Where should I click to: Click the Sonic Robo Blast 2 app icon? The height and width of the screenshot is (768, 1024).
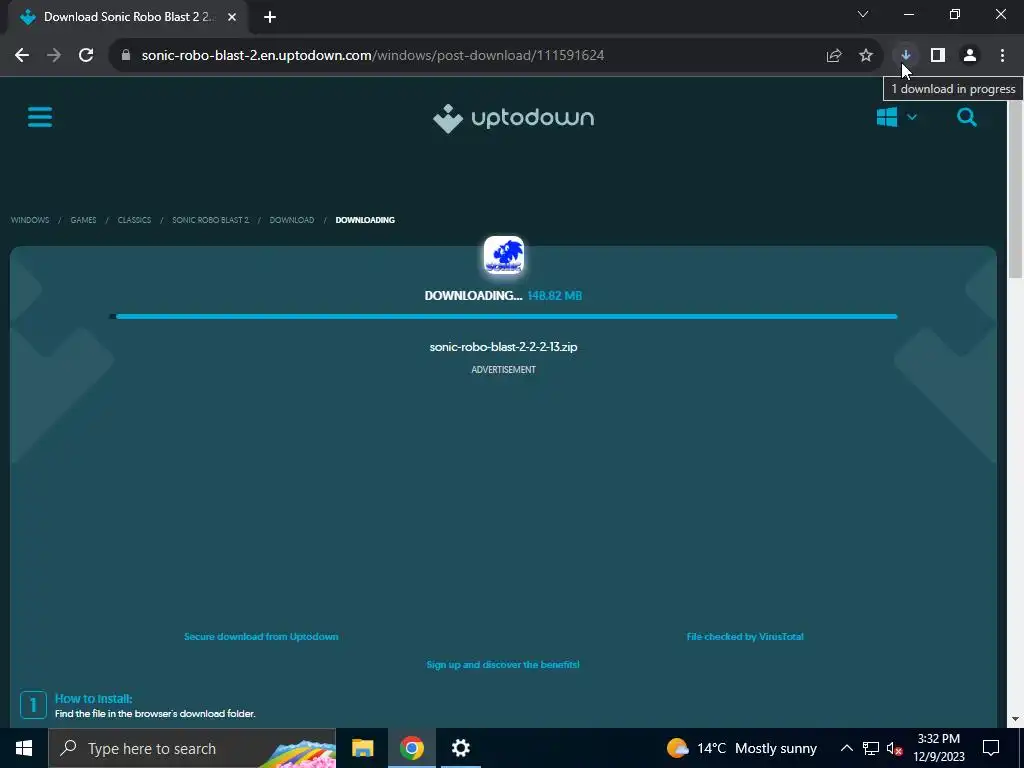[504, 255]
